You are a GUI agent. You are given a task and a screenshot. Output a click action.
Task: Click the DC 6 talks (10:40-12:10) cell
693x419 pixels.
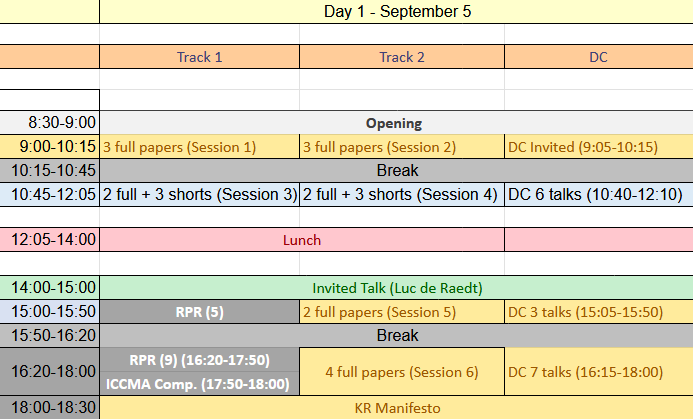(x=599, y=194)
